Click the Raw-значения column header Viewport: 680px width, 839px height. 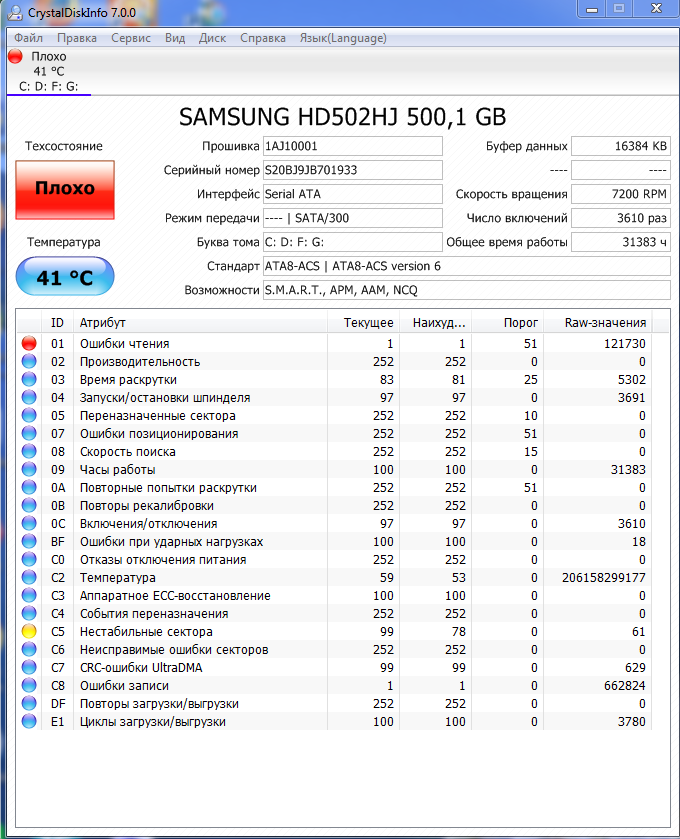tap(598, 323)
